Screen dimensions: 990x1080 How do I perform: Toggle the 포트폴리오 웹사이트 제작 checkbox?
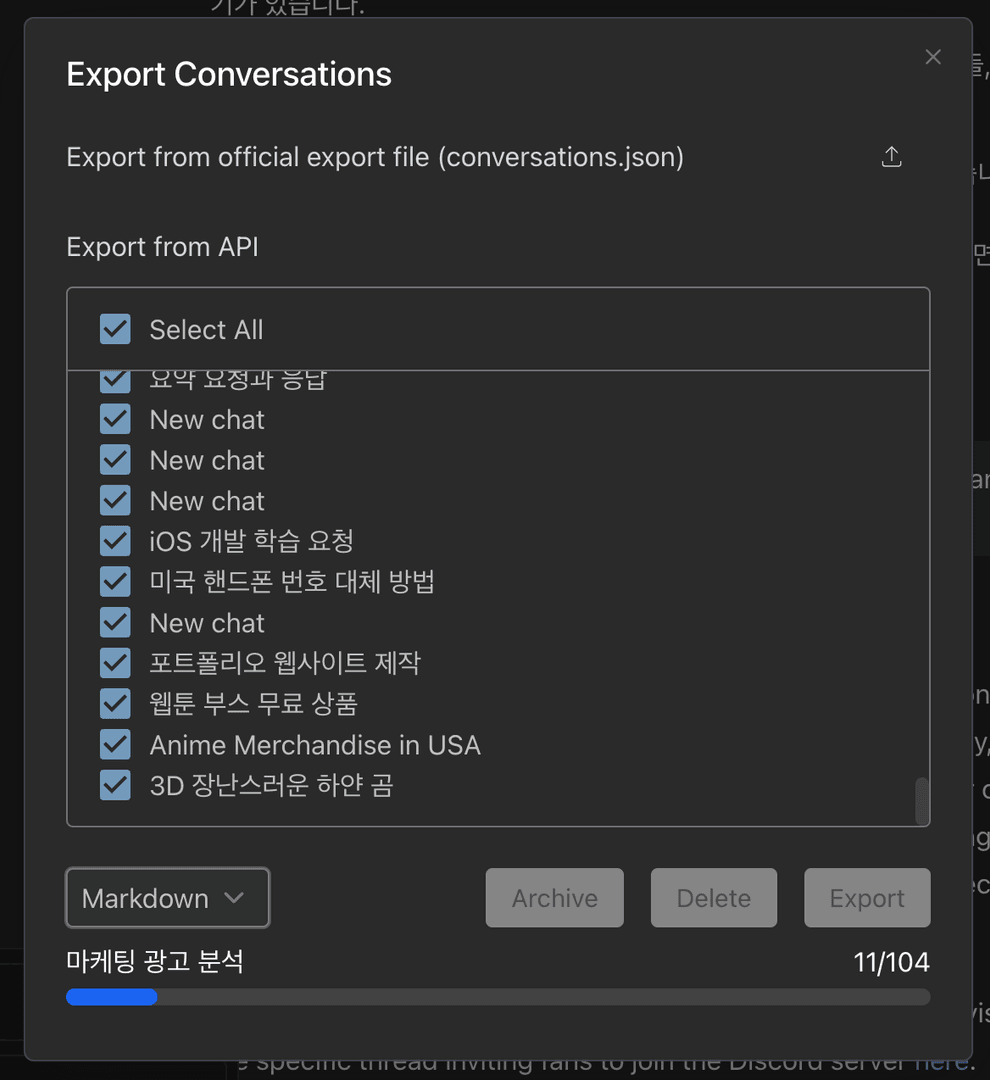(x=115, y=662)
